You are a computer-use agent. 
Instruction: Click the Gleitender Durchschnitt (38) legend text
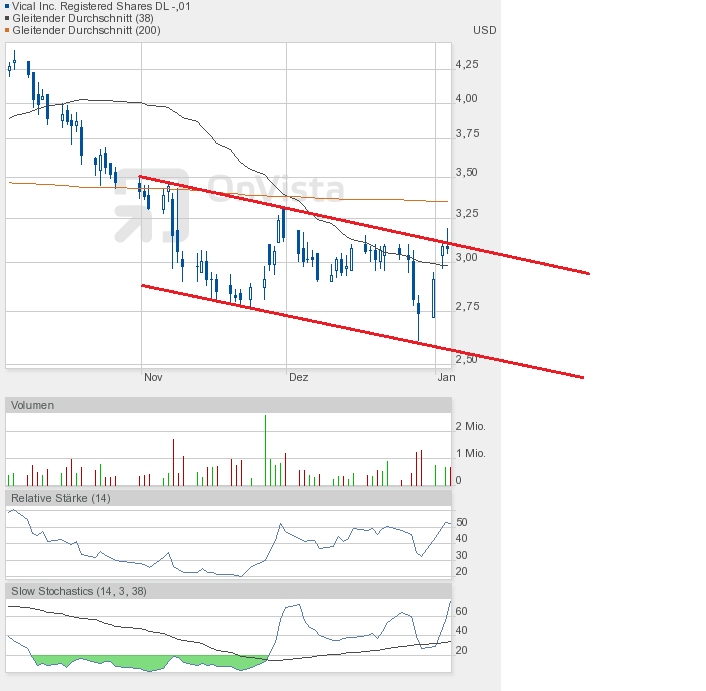[83, 18]
